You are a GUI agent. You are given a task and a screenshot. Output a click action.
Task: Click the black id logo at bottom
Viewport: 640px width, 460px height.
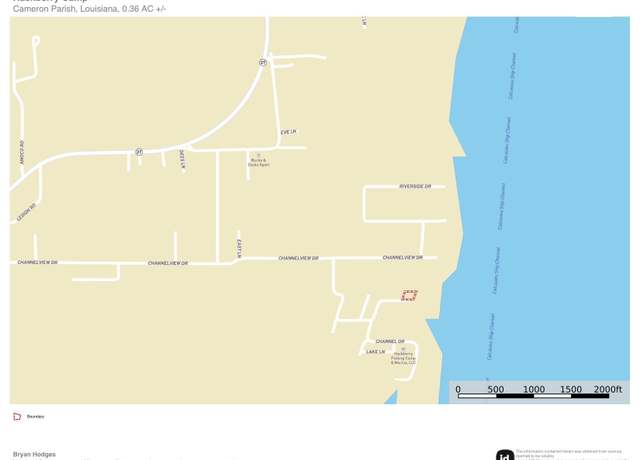505,455
